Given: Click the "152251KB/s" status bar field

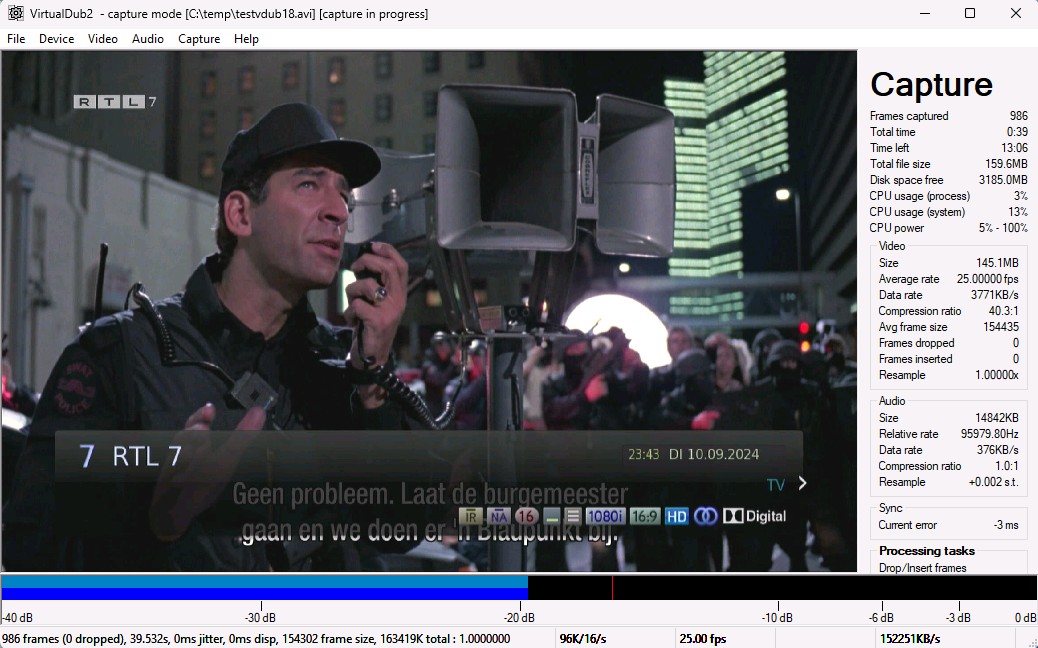Looking at the screenshot, I should click(910, 639).
